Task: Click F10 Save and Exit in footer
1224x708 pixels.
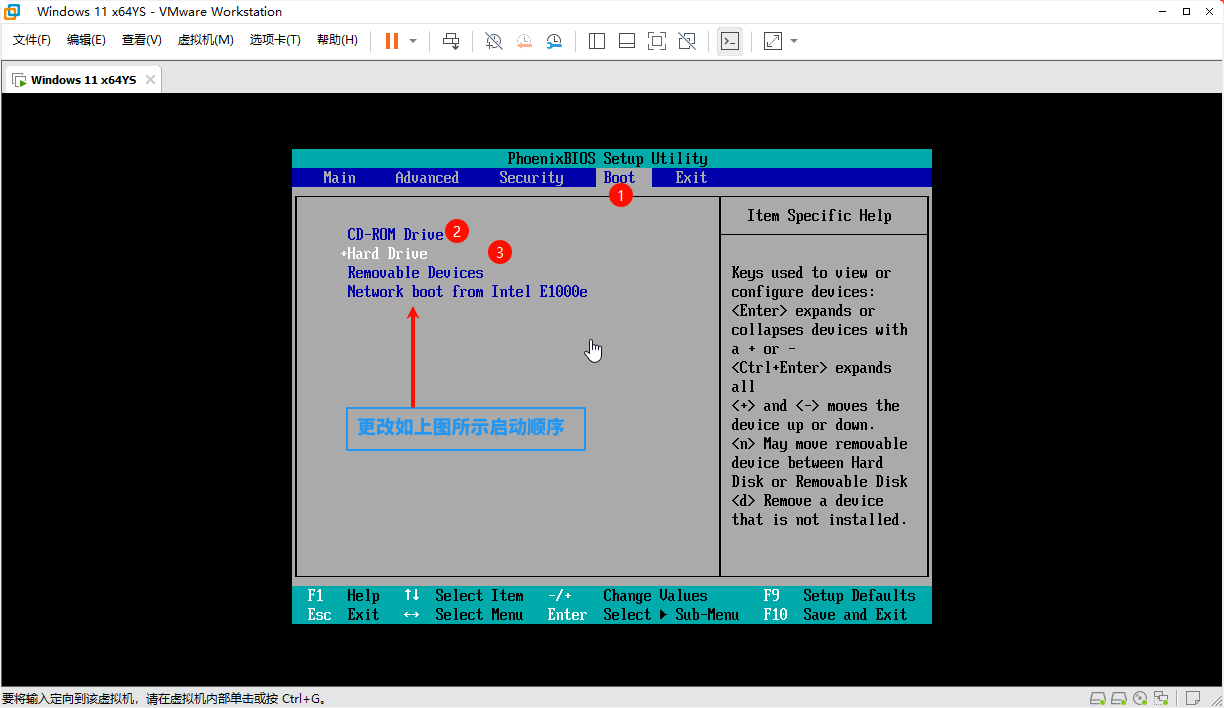Action: coord(835,615)
